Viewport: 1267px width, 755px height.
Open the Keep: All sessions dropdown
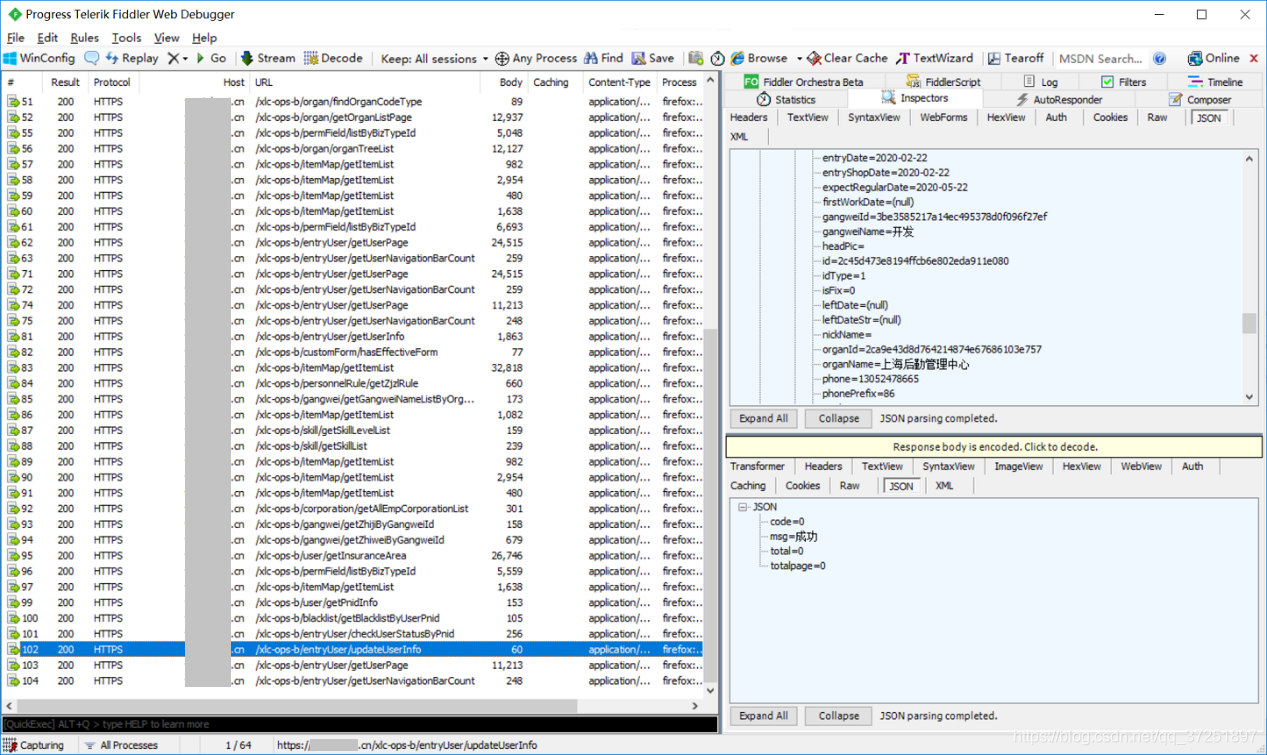tap(435, 58)
